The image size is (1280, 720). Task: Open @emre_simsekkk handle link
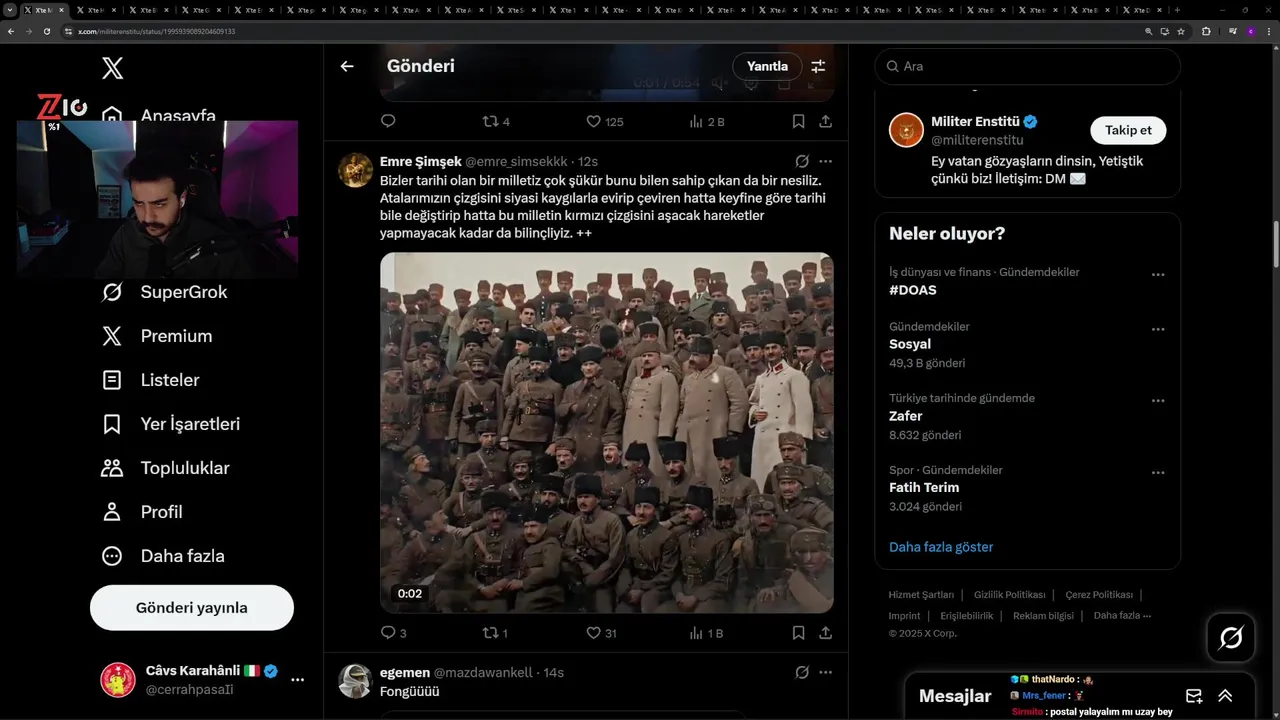pos(516,161)
